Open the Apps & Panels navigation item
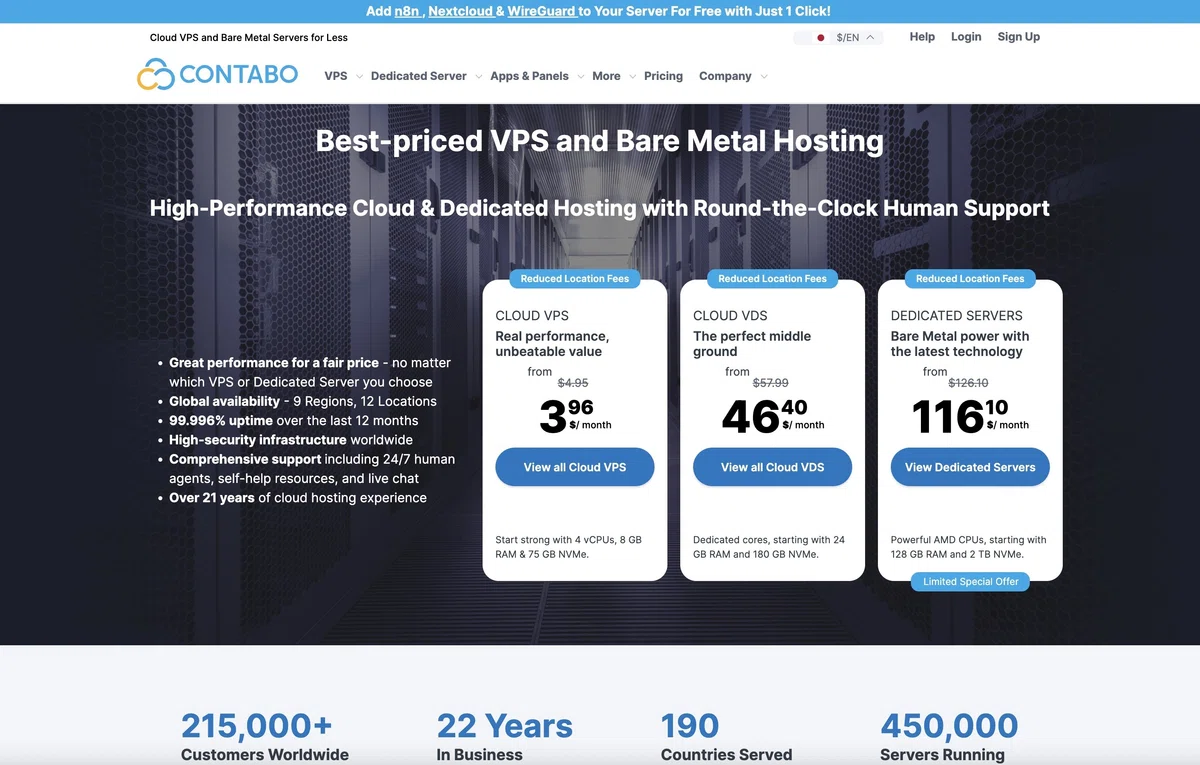The image size is (1200, 765). 529,76
